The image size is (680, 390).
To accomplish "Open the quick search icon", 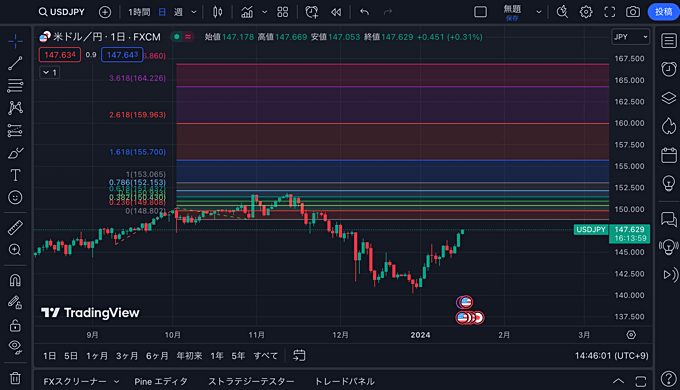I will point(562,12).
